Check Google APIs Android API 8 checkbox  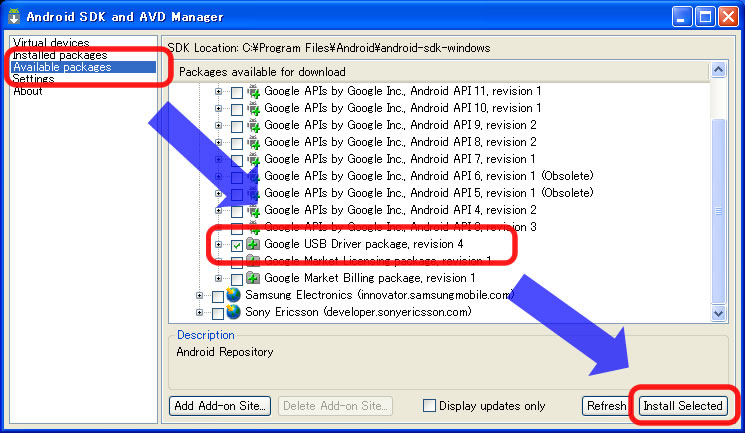237,143
